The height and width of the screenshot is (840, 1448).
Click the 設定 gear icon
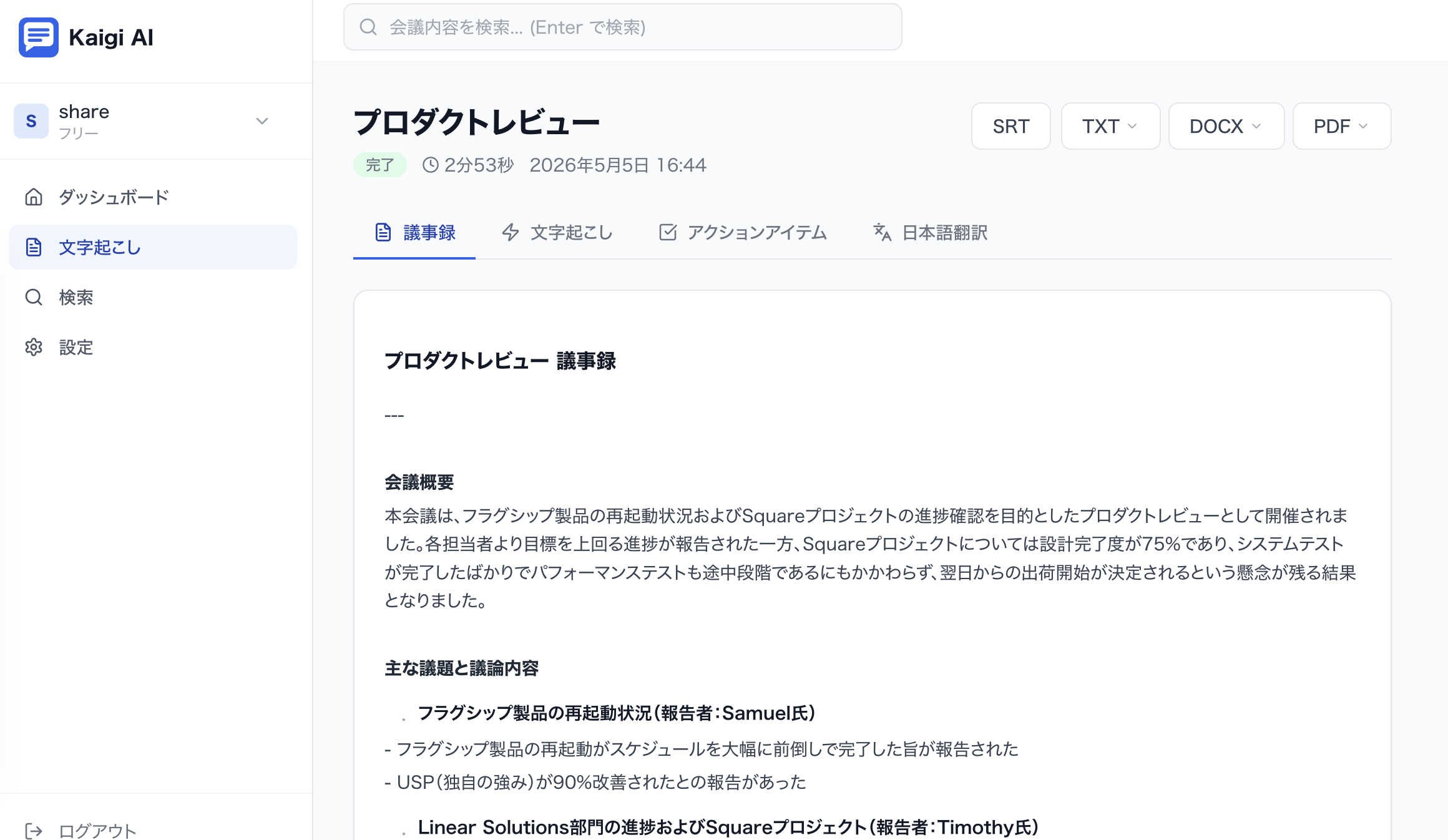pyautogui.click(x=34, y=347)
